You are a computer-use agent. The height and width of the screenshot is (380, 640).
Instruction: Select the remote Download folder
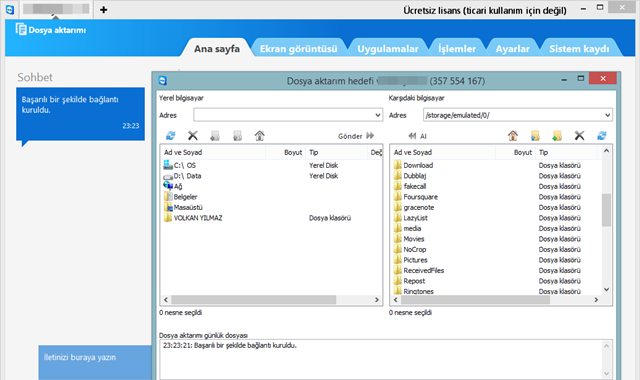point(413,165)
